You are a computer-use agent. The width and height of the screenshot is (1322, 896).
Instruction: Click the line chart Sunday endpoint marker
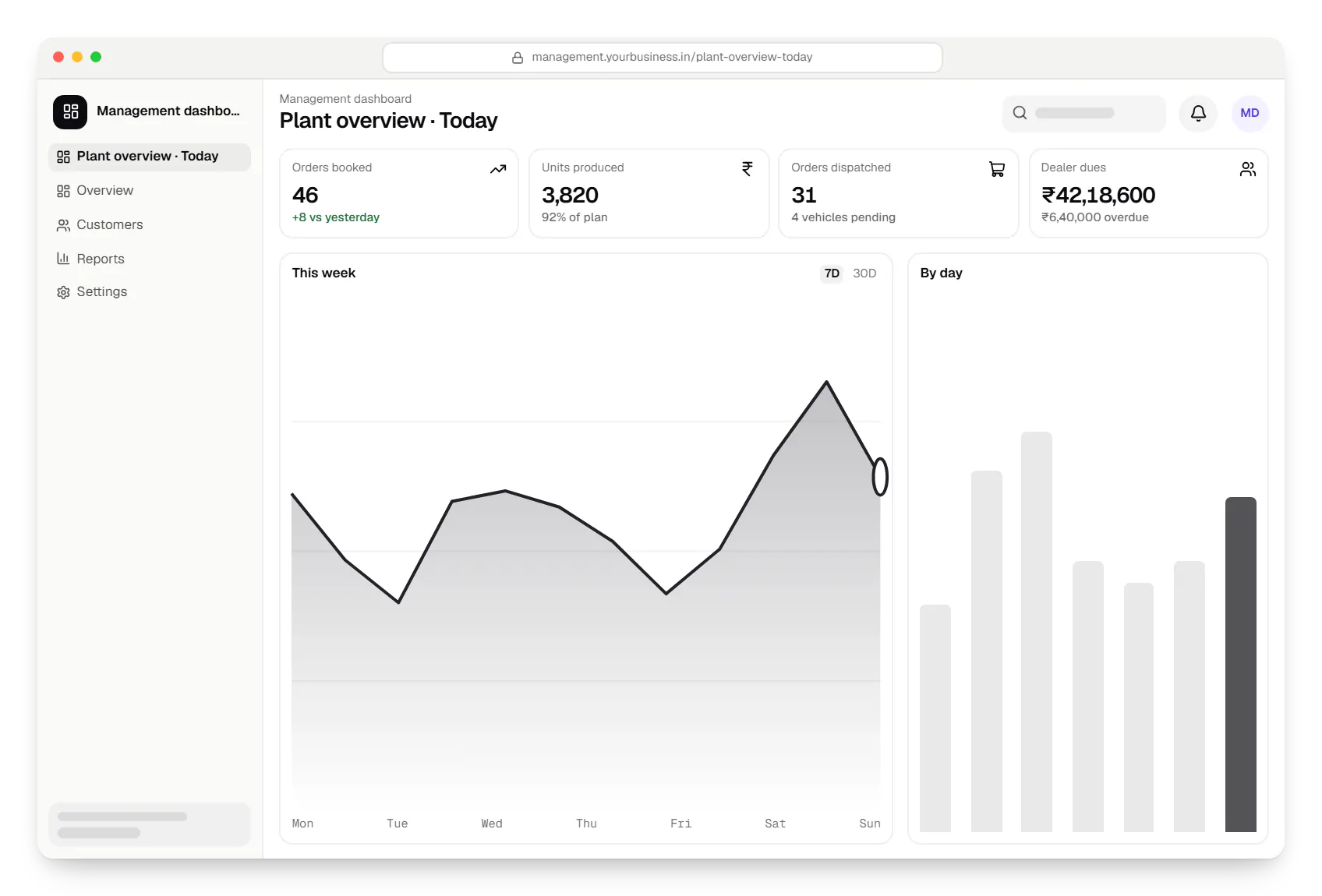coord(880,477)
